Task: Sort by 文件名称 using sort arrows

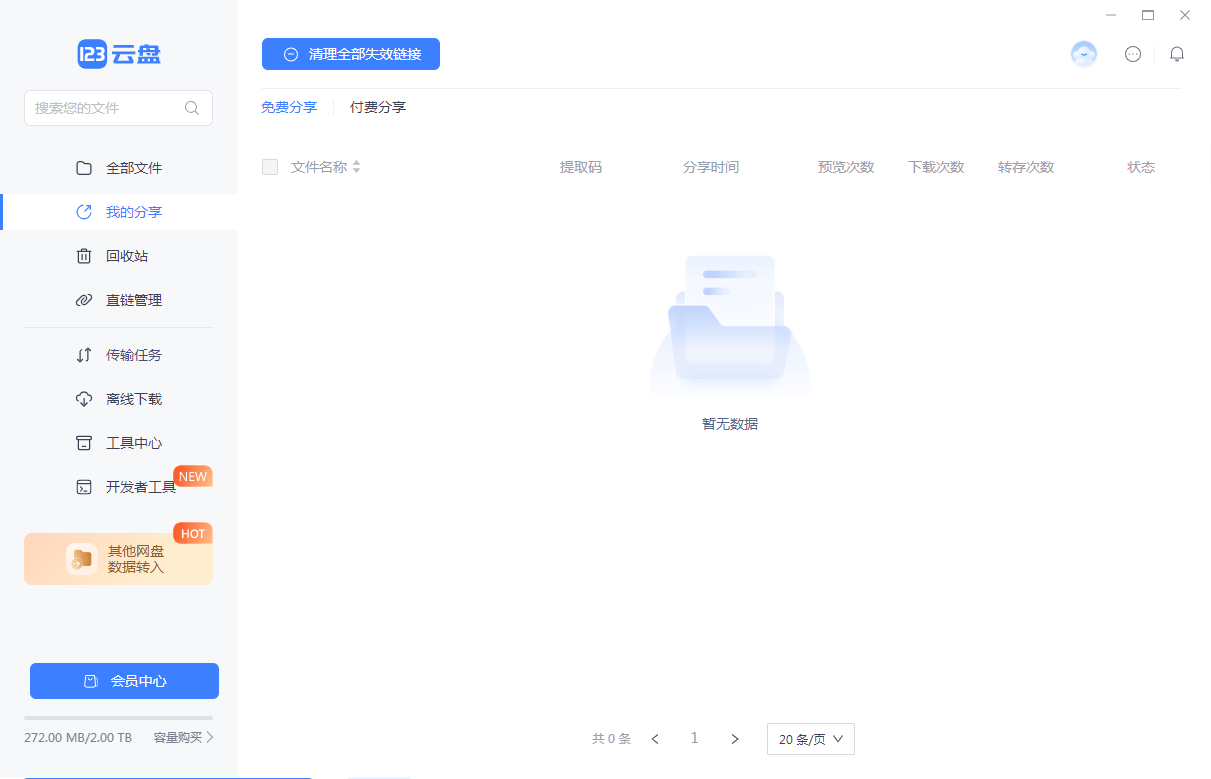Action: (x=357, y=167)
